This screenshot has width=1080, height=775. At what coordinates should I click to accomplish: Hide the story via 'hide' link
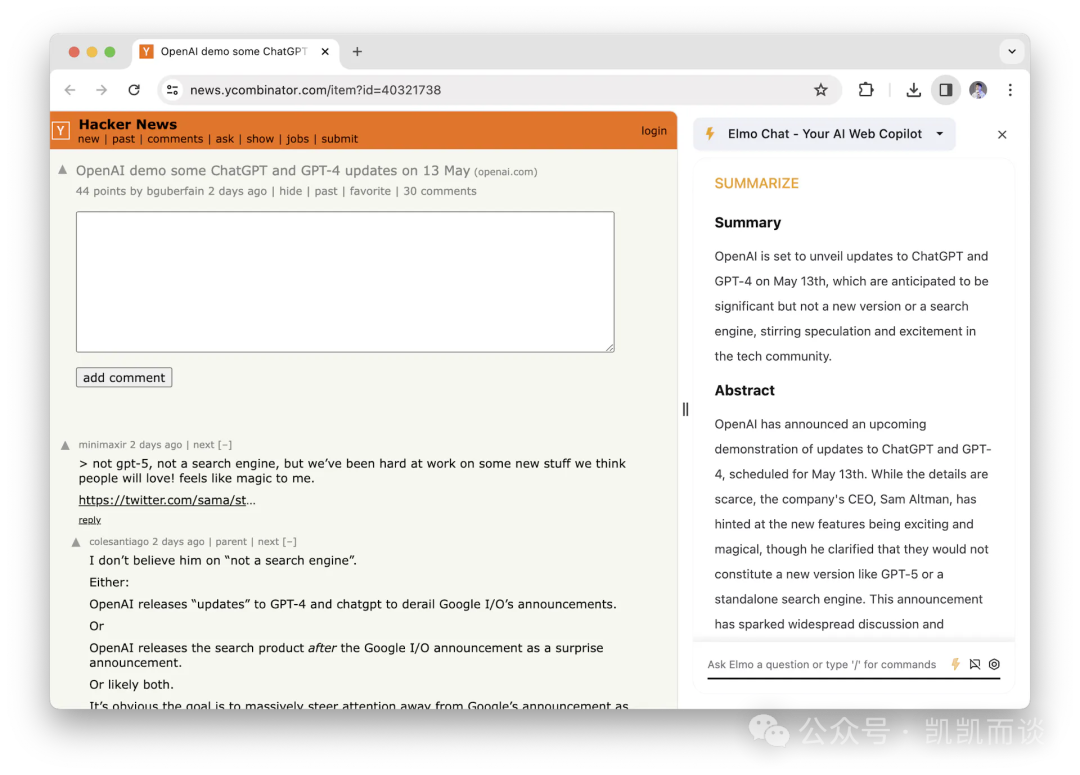pyautogui.click(x=291, y=192)
